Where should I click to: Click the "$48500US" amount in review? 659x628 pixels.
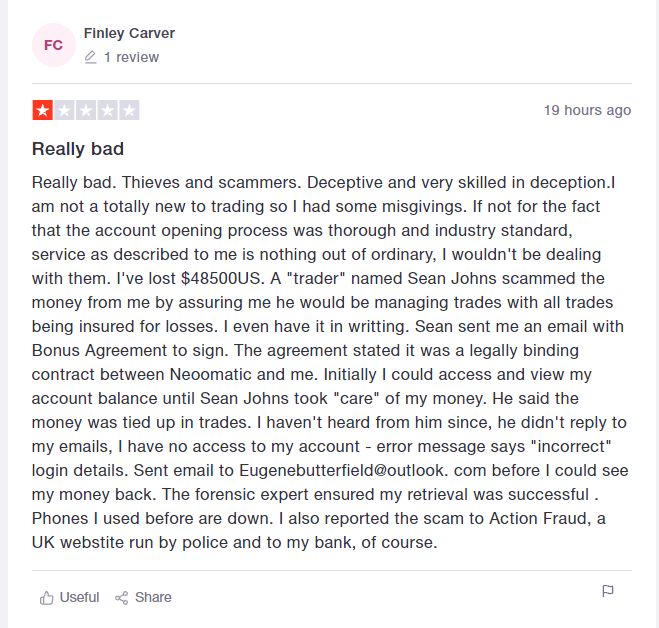click(x=221, y=278)
